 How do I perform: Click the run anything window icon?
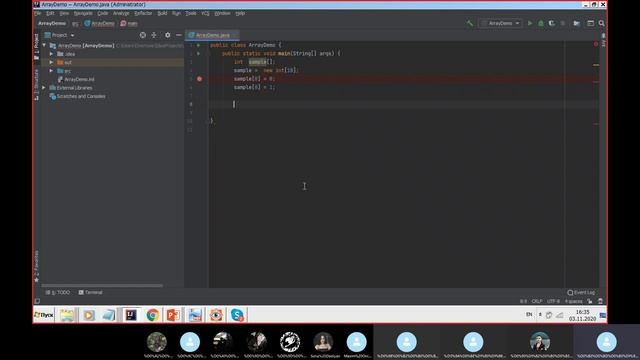coord(591,23)
